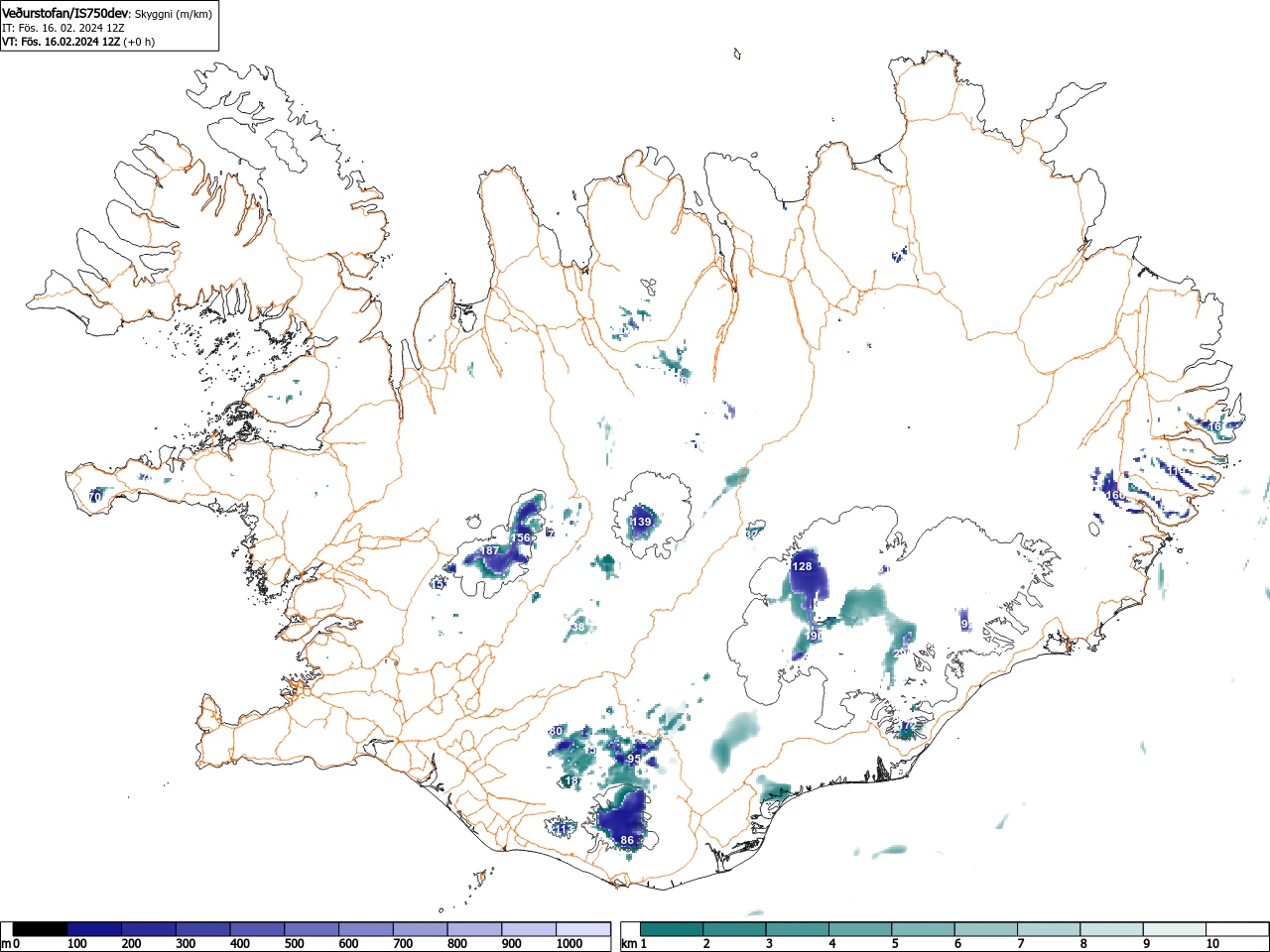Click the 160 visibility value in the east

click(x=1115, y=495)
